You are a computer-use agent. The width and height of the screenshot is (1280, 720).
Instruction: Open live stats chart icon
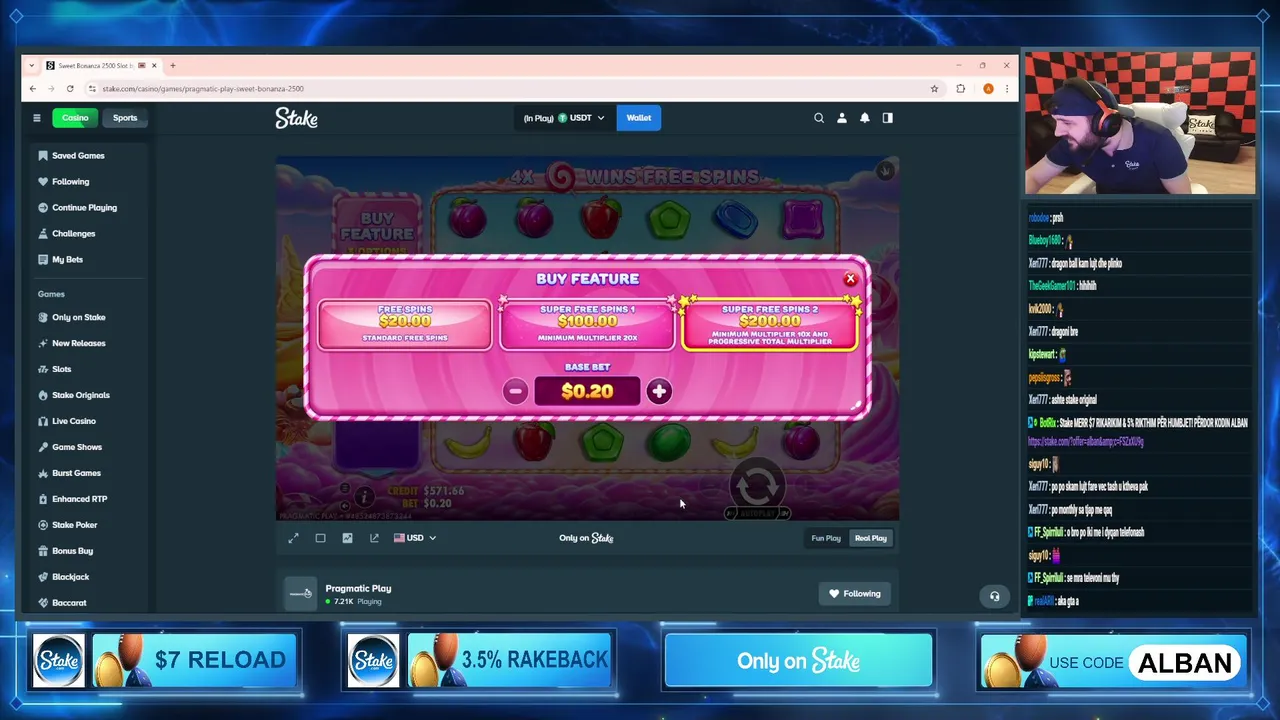pyautogui.click(x=347, y=538)
